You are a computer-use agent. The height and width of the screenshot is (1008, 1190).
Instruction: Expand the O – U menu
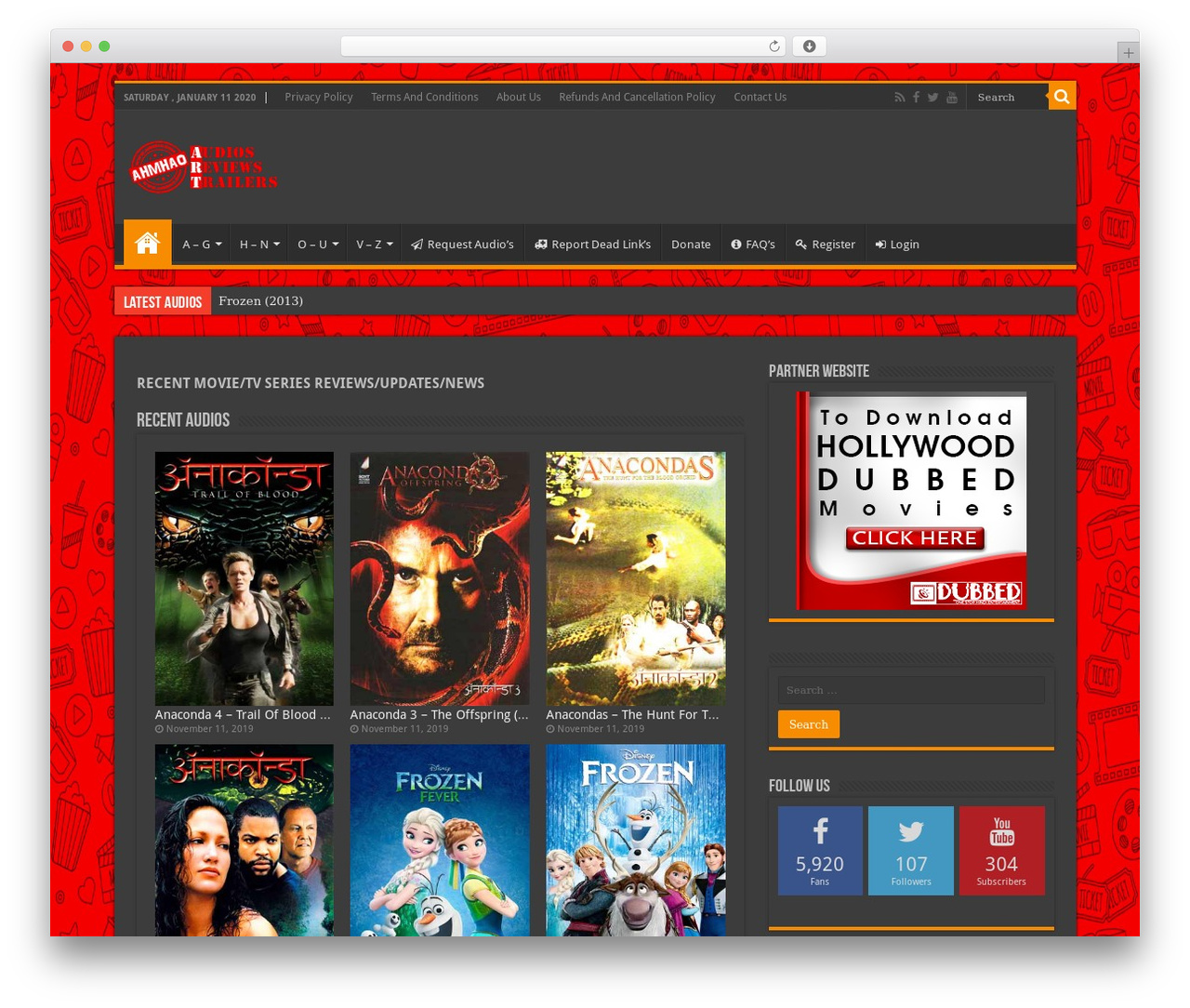tap(318, 245)
